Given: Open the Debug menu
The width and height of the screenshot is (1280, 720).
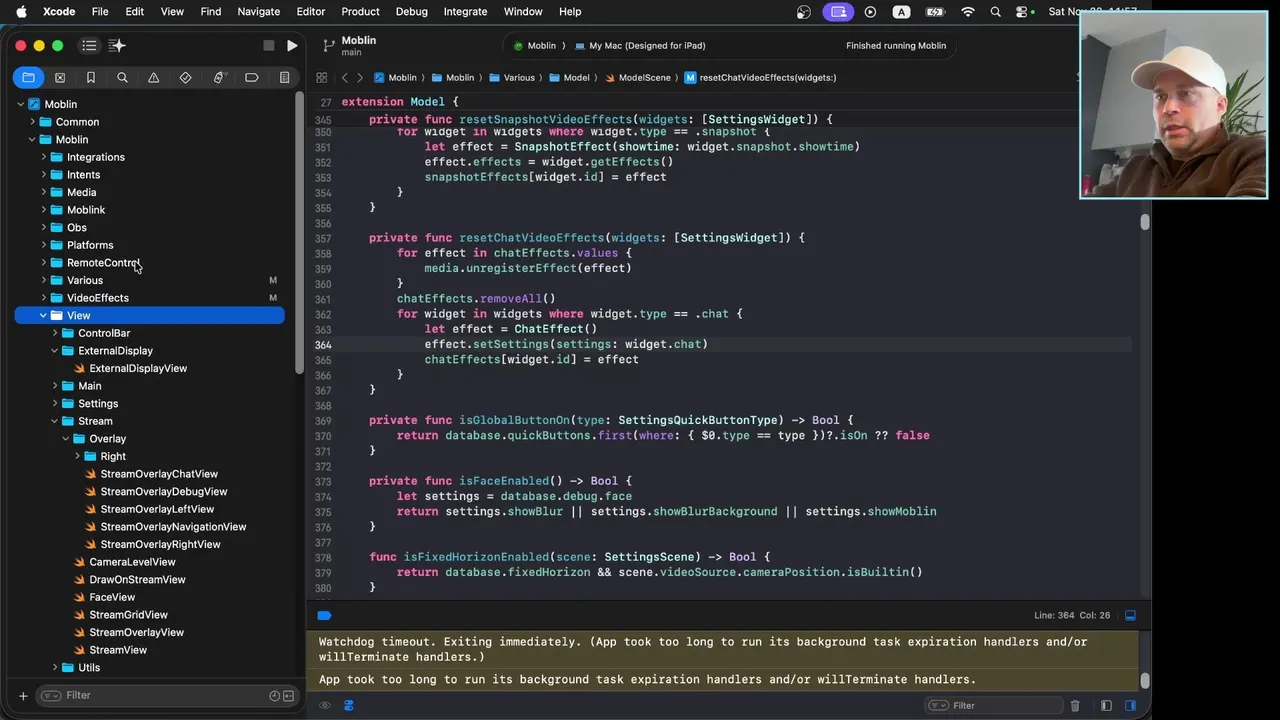Looking at the screenshot, I should click(411, 11).
